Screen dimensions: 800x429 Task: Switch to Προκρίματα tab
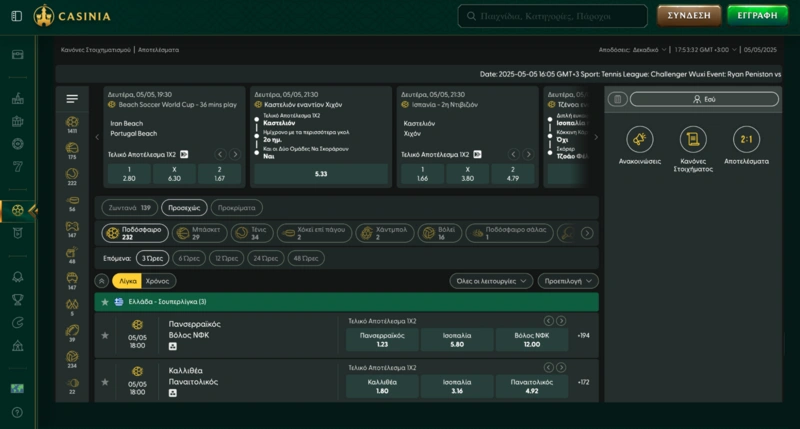(236, 208)
